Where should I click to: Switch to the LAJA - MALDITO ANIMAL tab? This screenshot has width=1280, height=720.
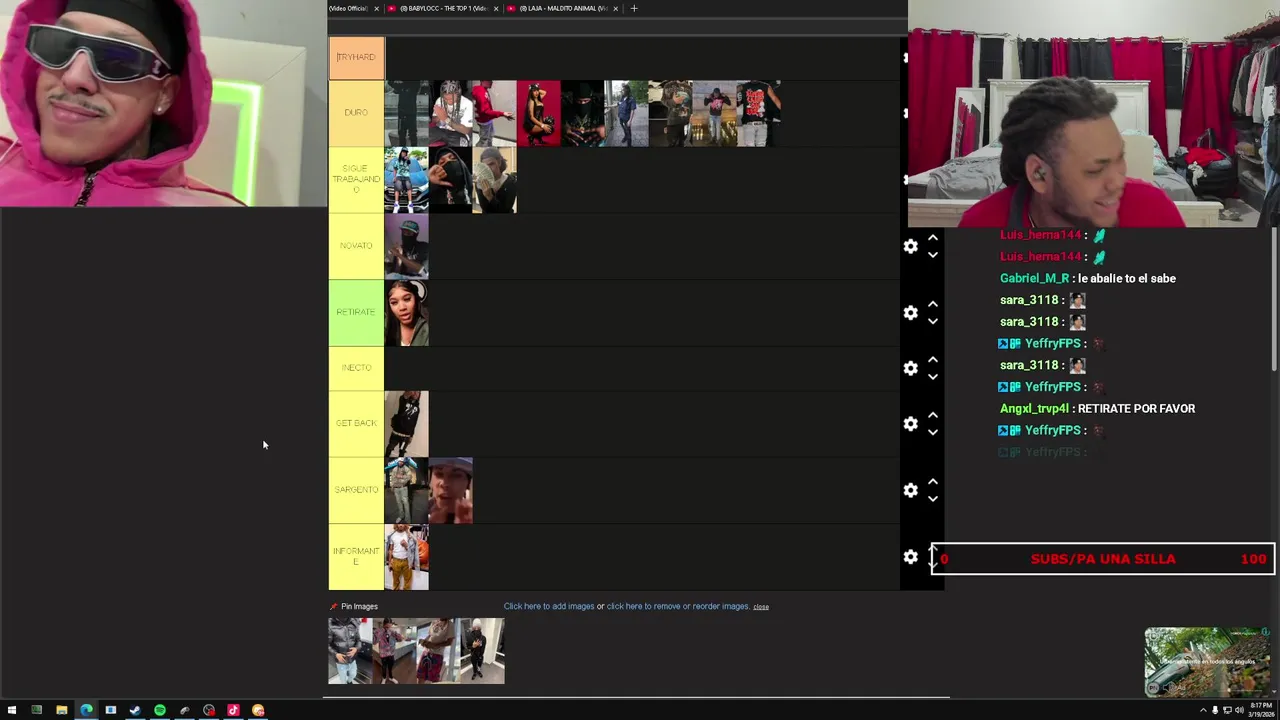pos(562,8)
